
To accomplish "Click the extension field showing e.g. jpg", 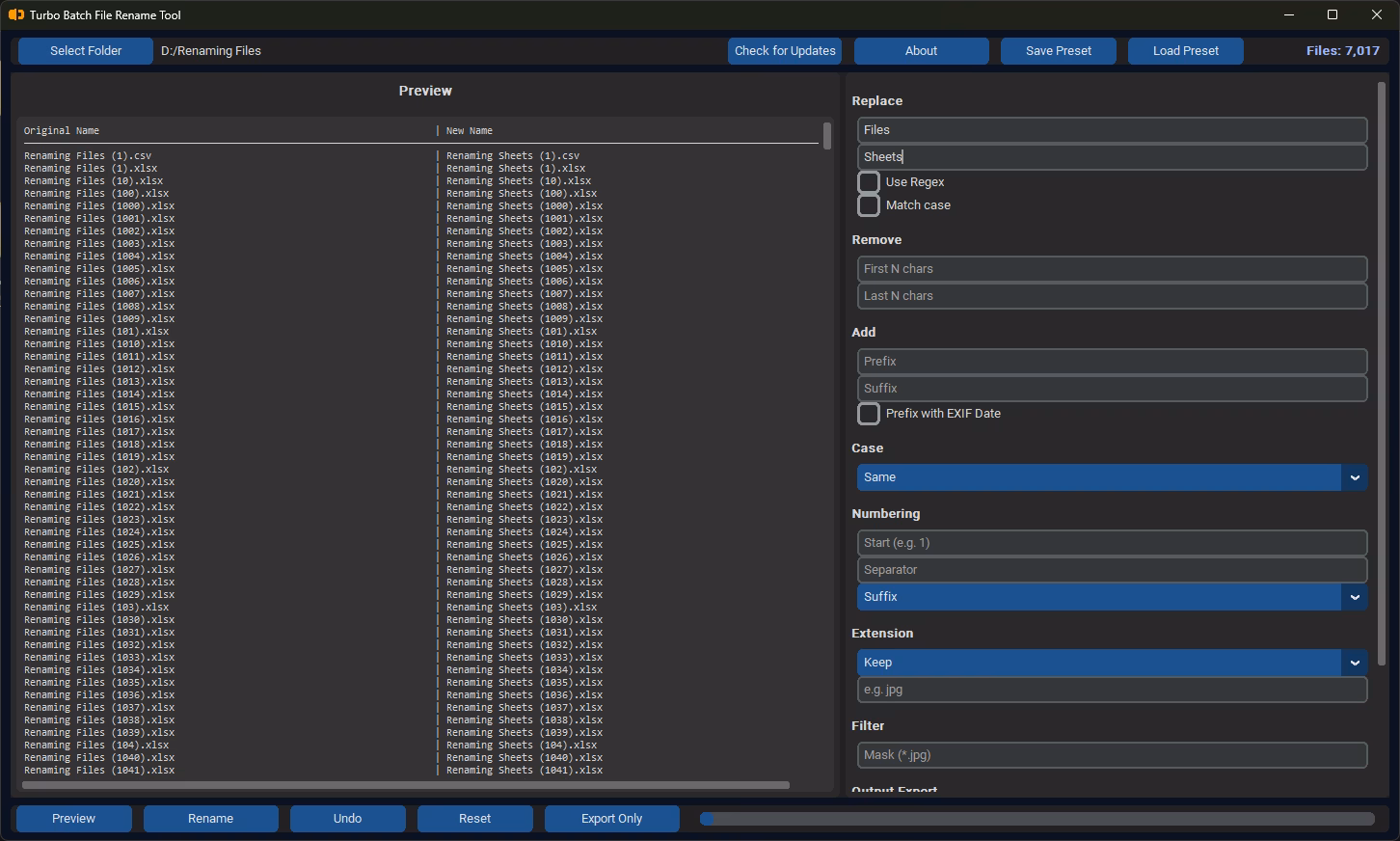I will 1112,690.
